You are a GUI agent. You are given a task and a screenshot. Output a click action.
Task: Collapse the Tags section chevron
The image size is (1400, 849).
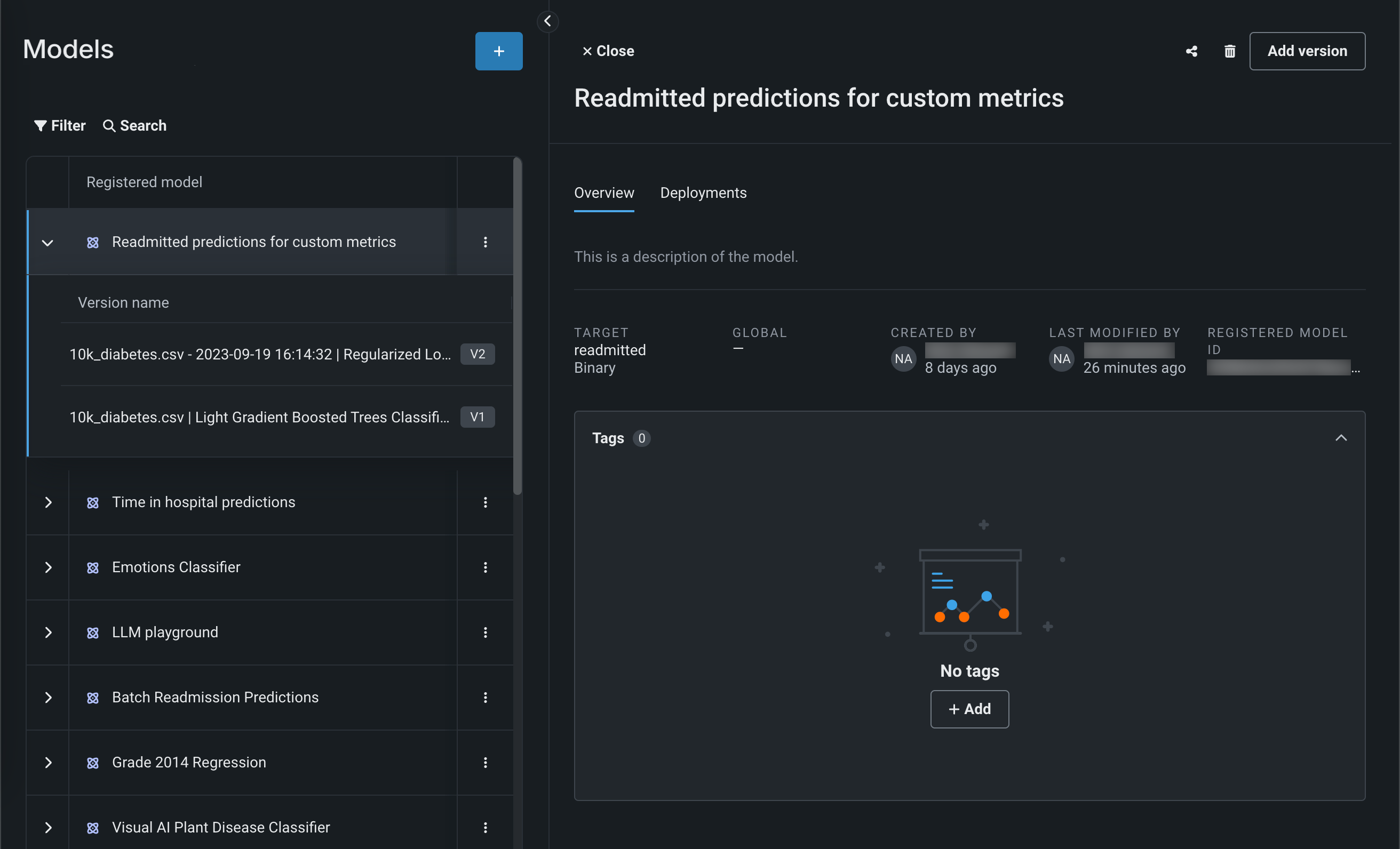(x=1340, y=438)
